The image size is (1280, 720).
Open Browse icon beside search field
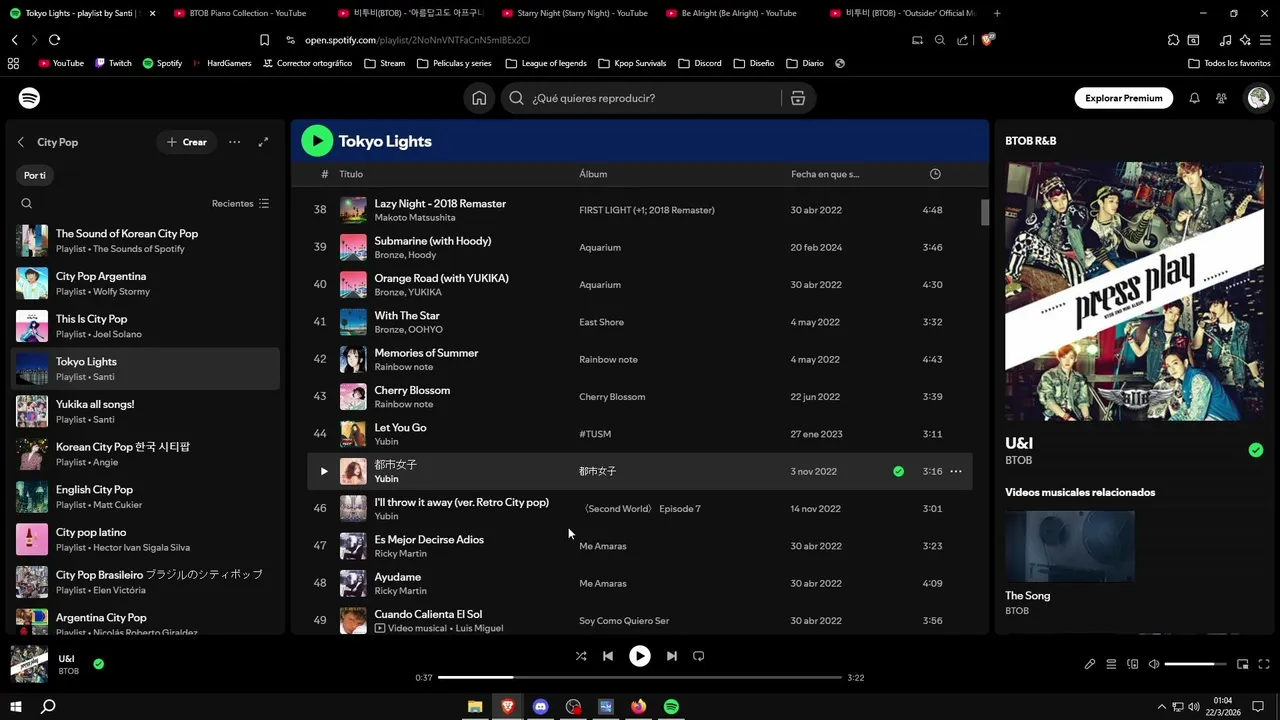pyautogui.click(x=797, y=98)
